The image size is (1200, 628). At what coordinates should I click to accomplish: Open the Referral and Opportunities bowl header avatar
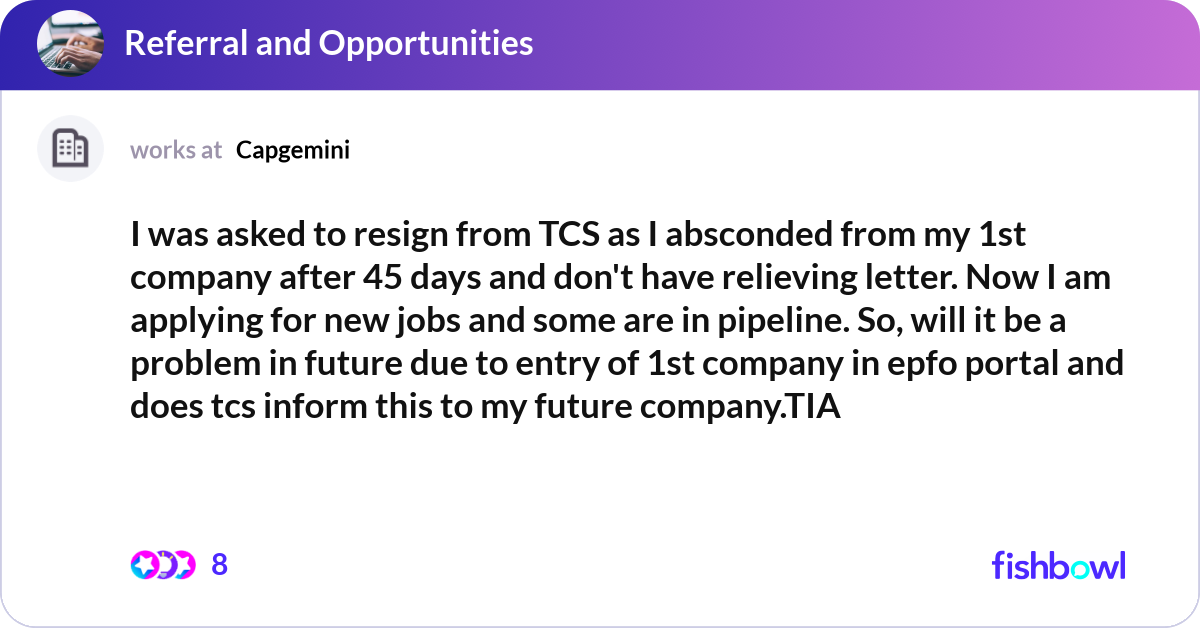(x=69, y=43)
